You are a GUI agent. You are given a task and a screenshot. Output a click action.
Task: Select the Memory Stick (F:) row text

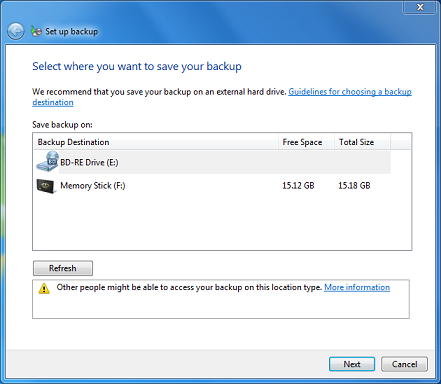pyautogui.click(x=93, y=186)
